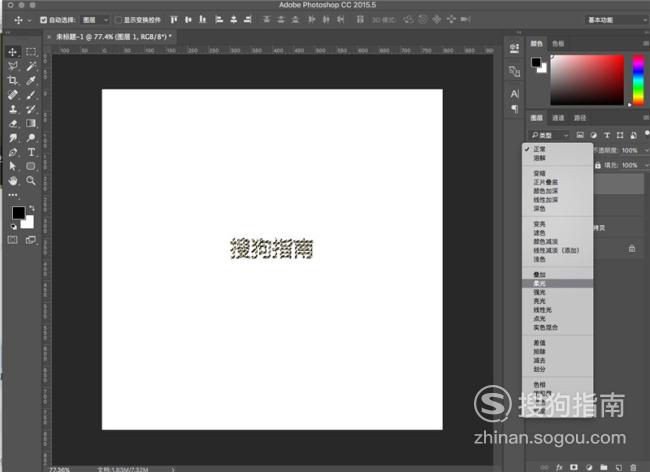This screenshot has height=472, width=650.
Task: Select the Rectangular Marquee tool
Action: (x=31, y=52)
